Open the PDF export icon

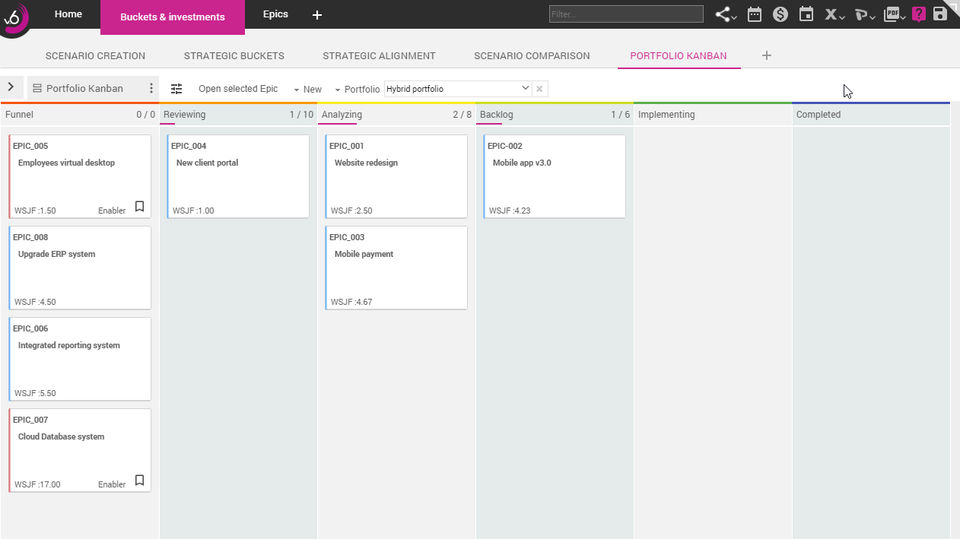[x=894, y=14]
